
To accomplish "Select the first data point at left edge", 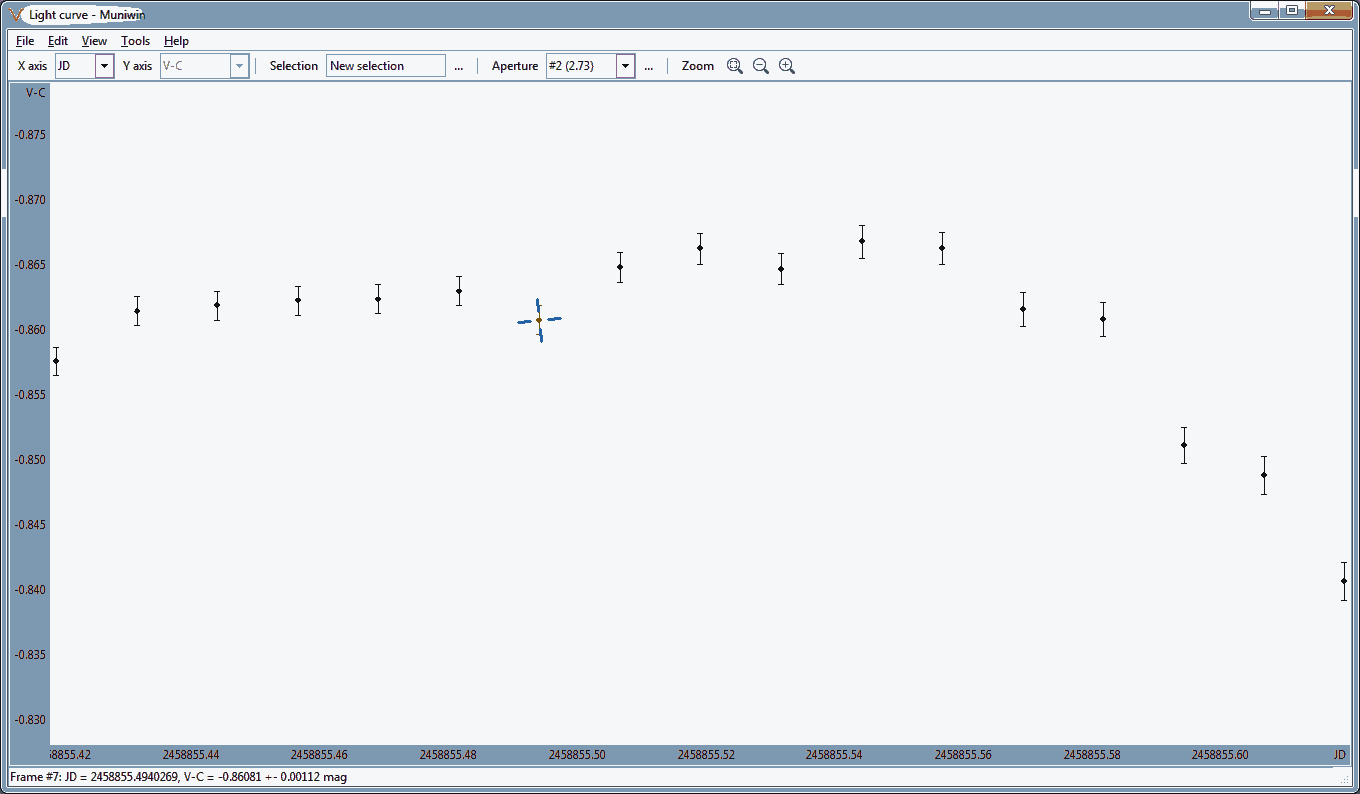I will click(56, 361).
